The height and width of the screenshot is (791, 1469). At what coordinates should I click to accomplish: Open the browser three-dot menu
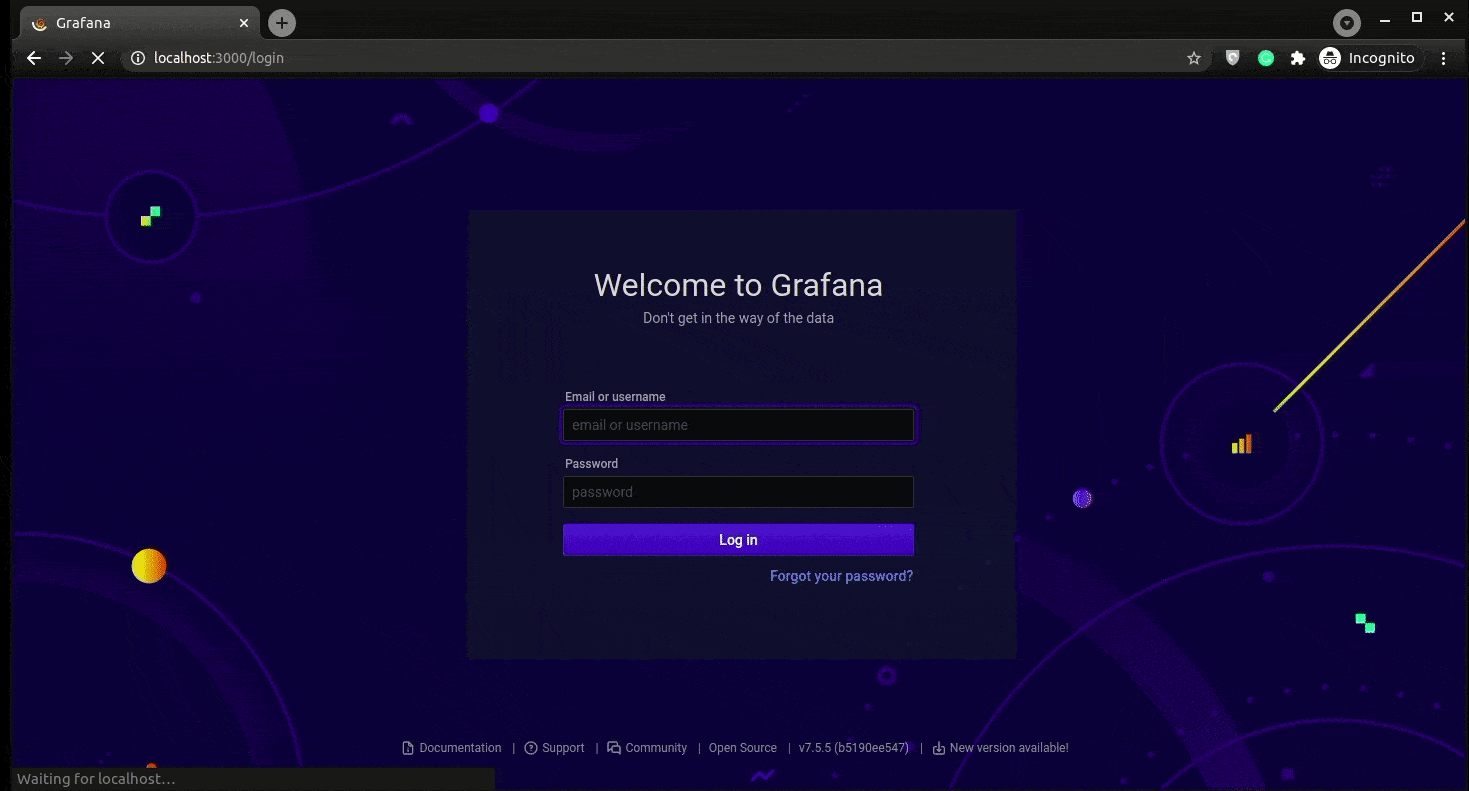tap(1443, 58)
